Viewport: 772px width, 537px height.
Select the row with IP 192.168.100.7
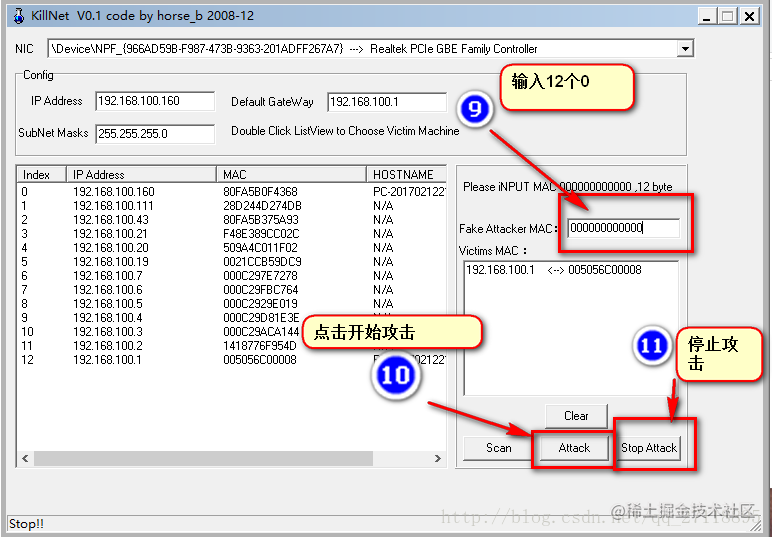point(231,276)
